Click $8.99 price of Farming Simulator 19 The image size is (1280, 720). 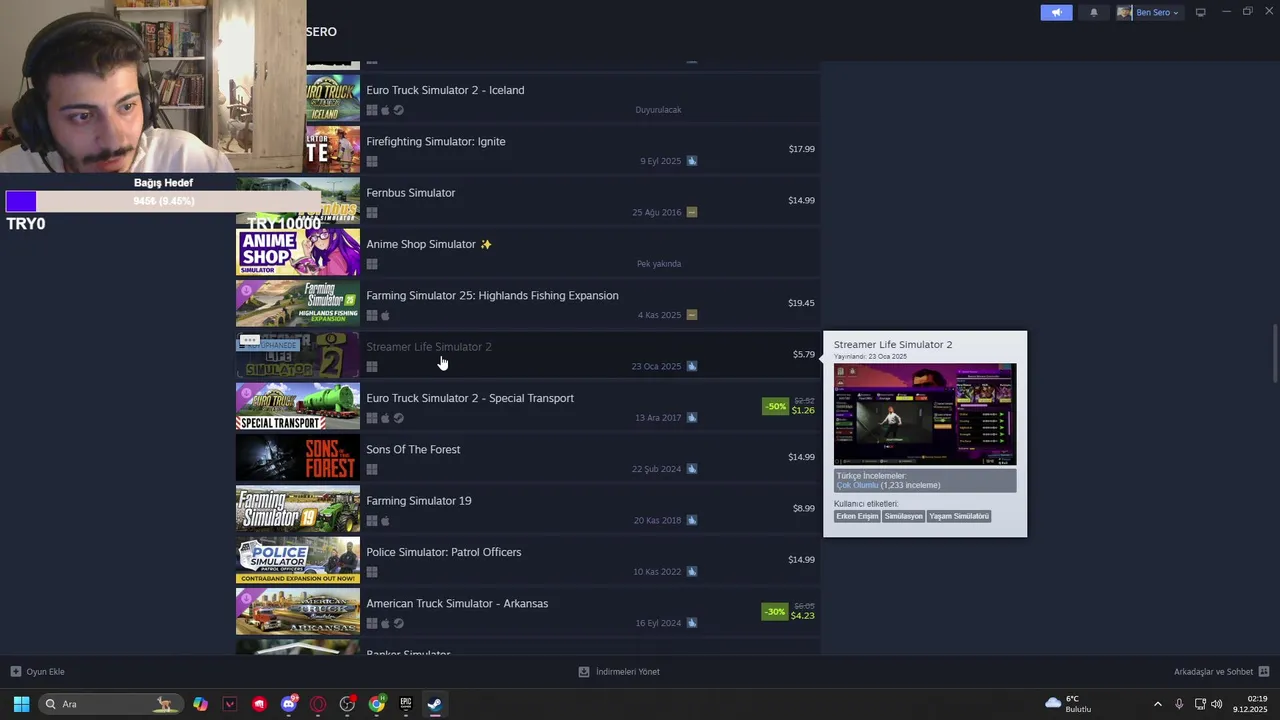[804, 508]
